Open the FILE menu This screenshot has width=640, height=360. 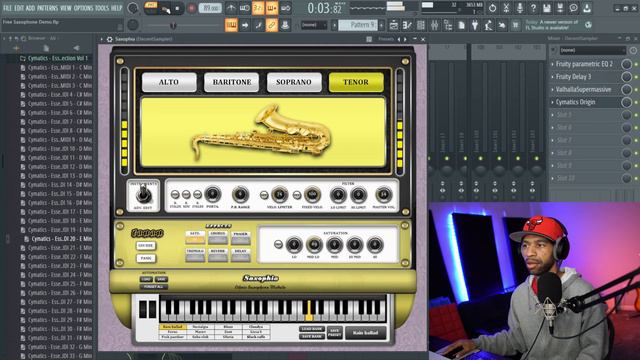click(7, 8)
